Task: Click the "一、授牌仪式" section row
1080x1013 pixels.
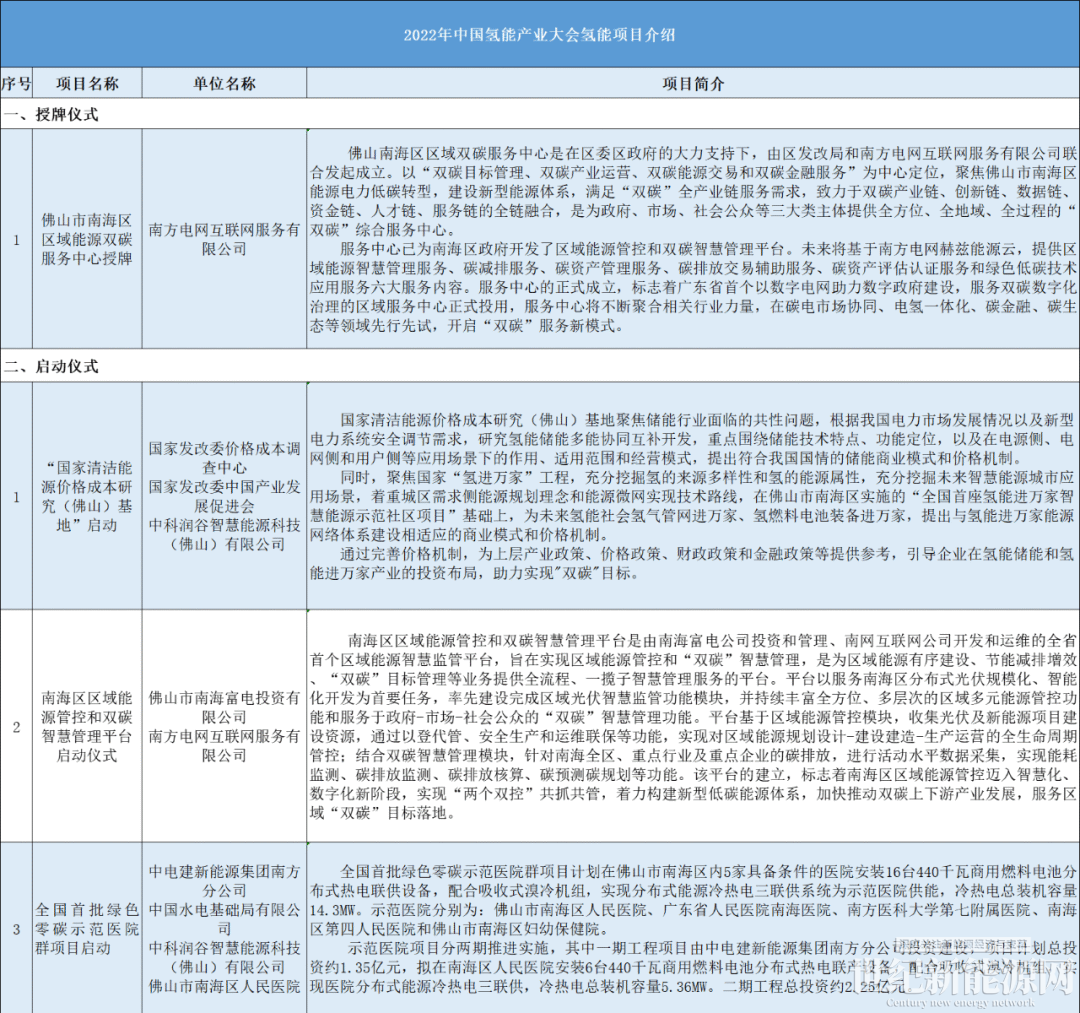Action: 540,114
